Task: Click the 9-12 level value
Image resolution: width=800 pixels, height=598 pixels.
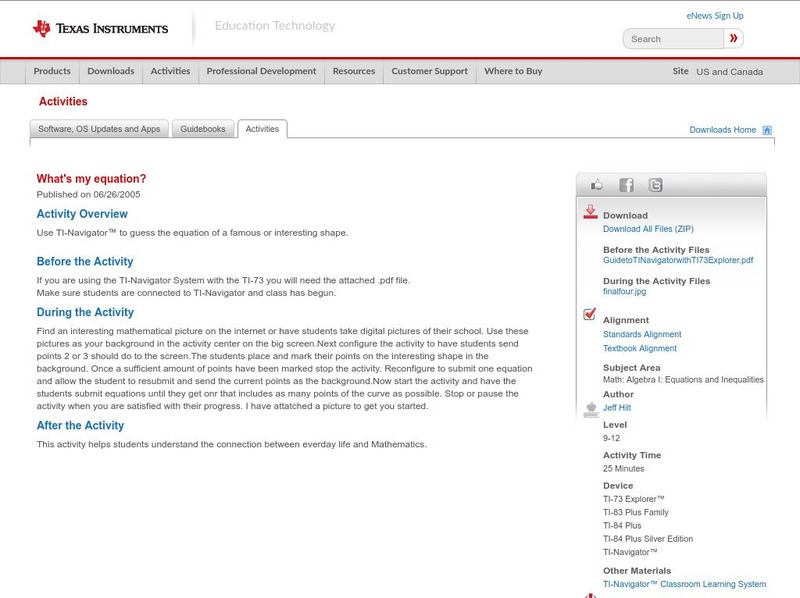Action: click(x=611, y=438)
